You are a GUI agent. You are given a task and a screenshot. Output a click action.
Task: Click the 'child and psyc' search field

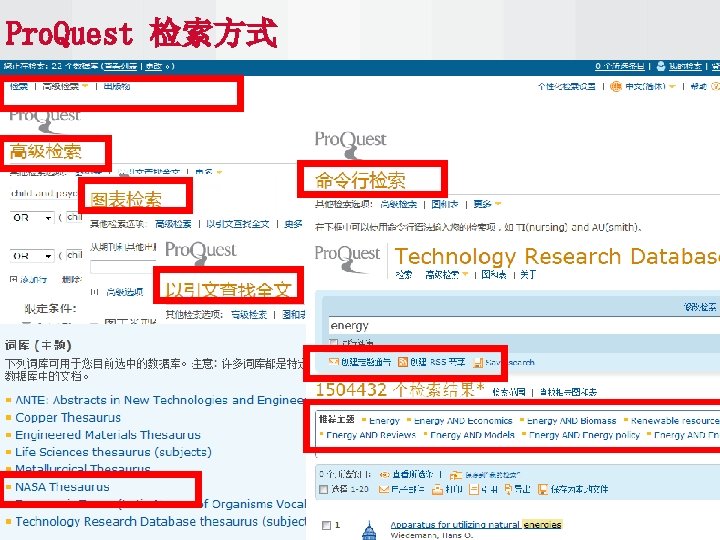click(44, 193)
